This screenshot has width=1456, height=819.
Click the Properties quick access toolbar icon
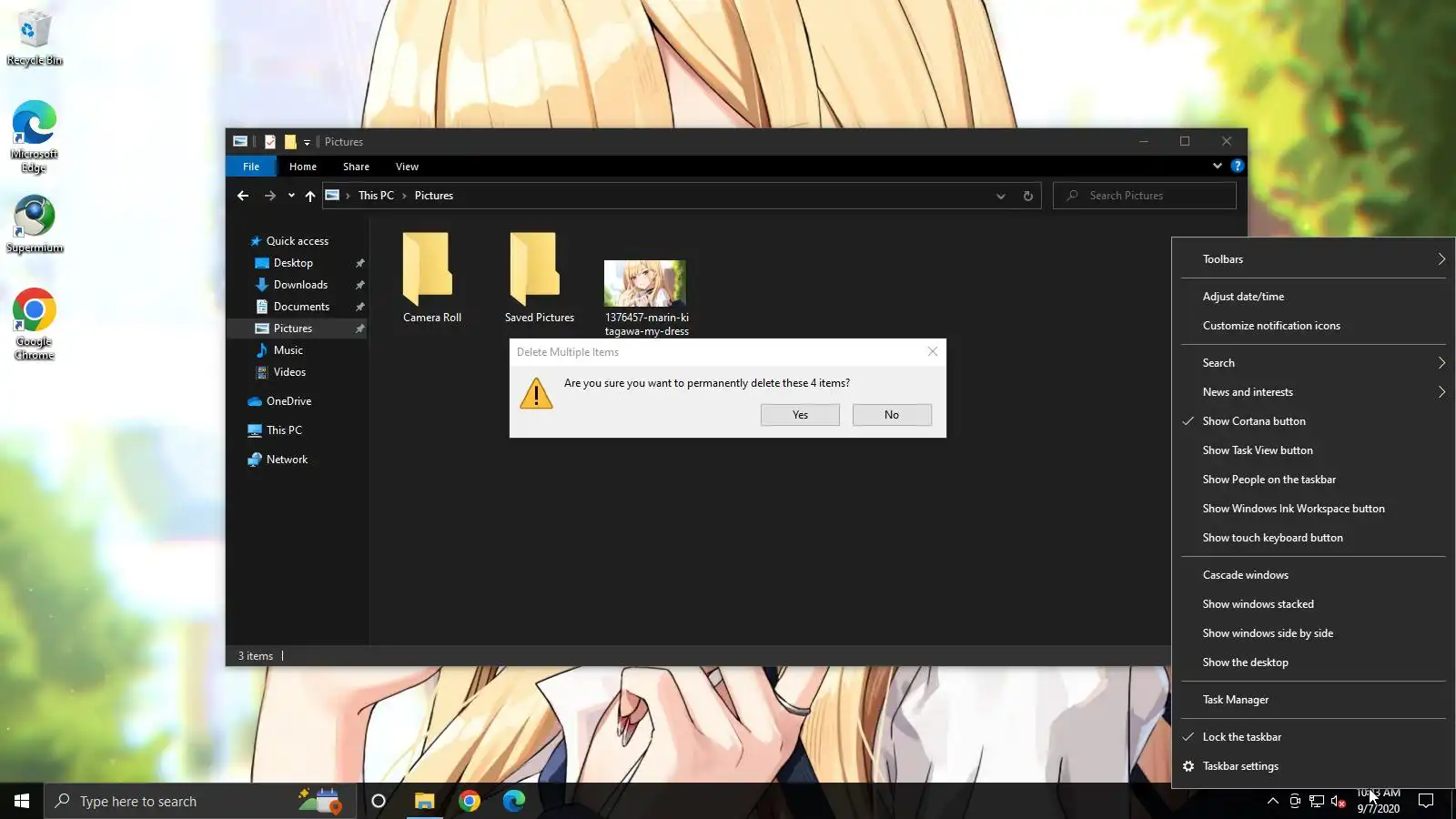[270, 142]
